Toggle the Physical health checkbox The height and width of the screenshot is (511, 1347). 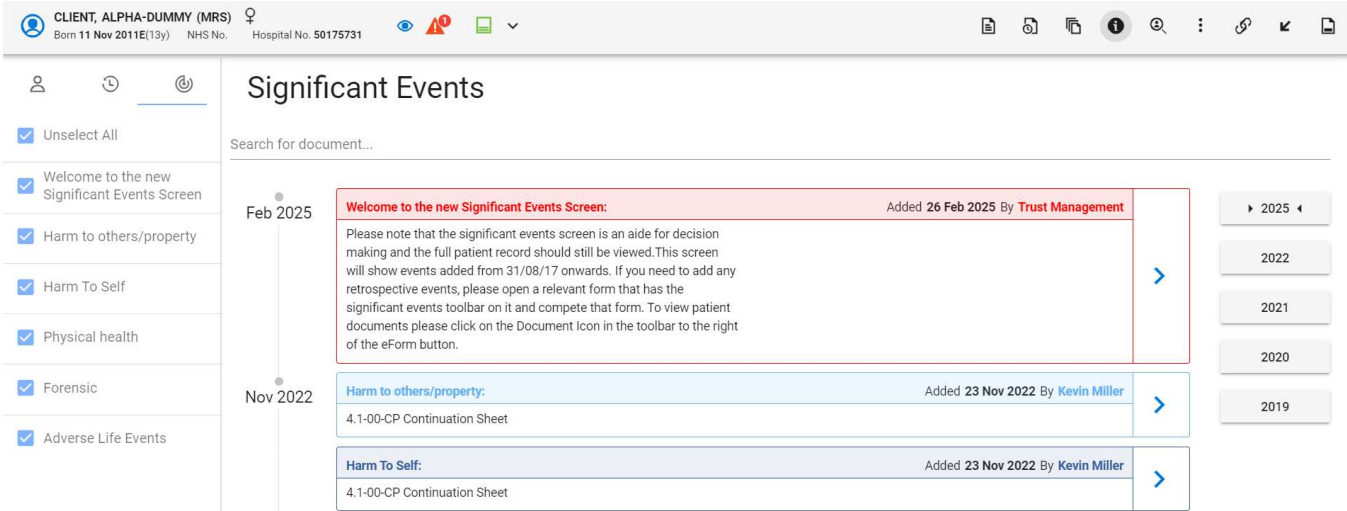click(27, 337)
